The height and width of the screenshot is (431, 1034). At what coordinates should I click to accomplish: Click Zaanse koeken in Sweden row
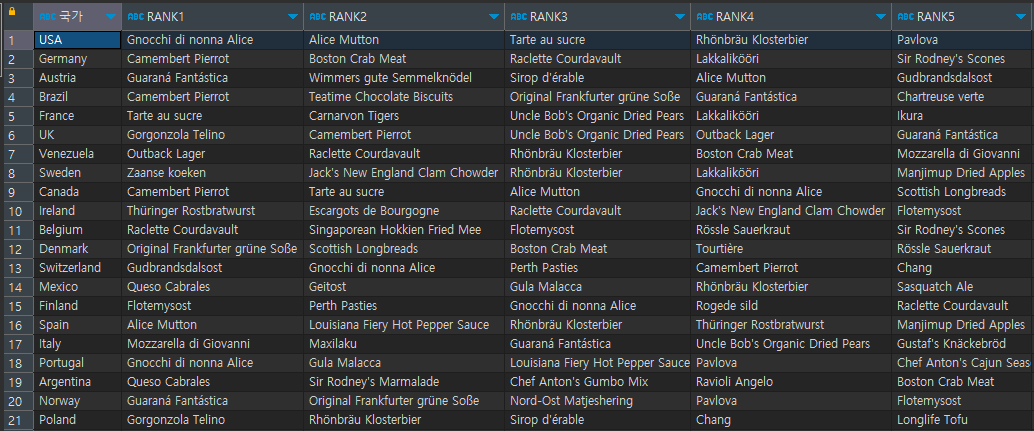tap(212, 173)
